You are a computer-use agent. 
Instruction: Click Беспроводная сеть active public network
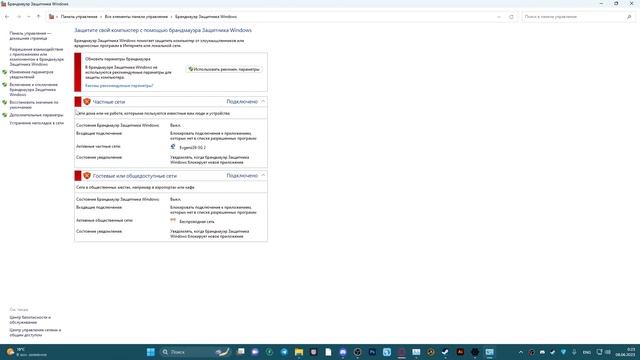(197, 222)
